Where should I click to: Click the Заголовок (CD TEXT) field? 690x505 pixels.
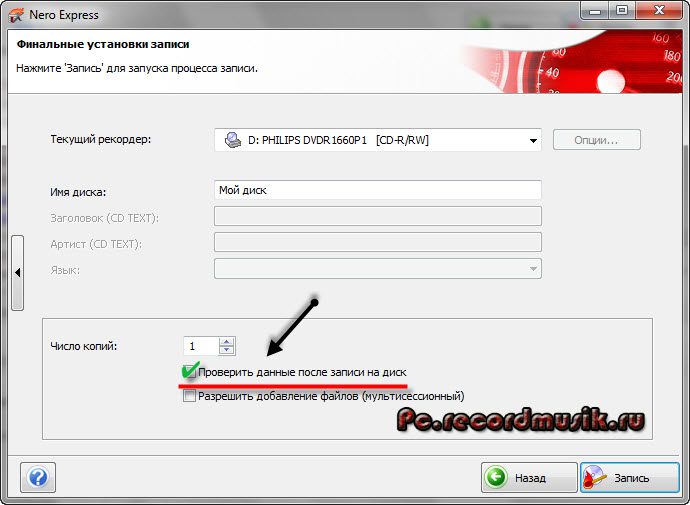(378, 216)
